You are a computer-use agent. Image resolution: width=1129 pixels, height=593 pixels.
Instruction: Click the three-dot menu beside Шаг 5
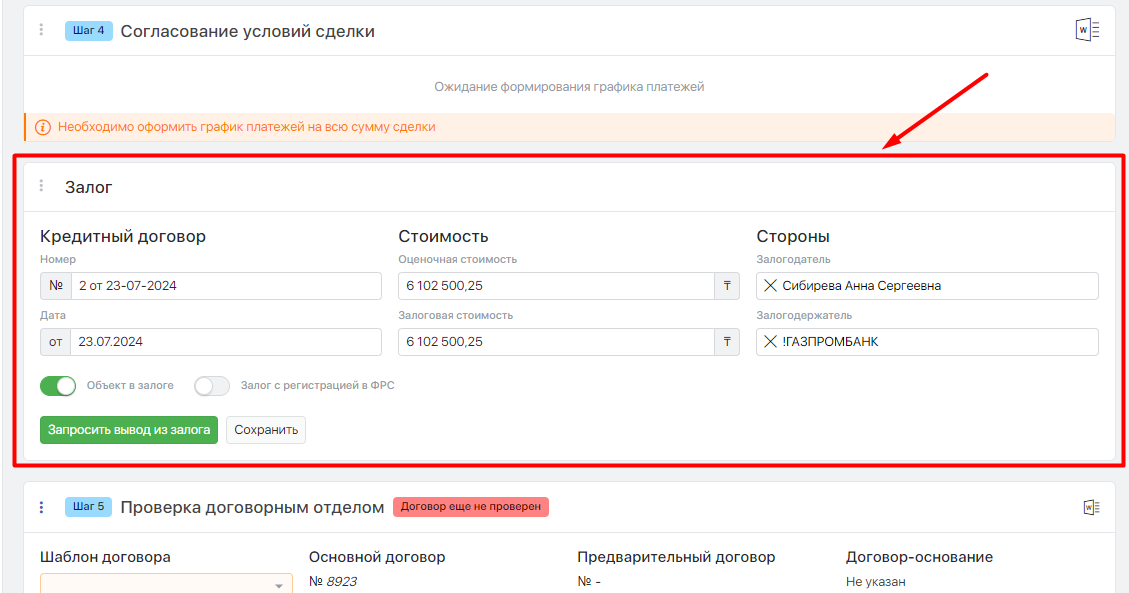[x=41, y=507]
